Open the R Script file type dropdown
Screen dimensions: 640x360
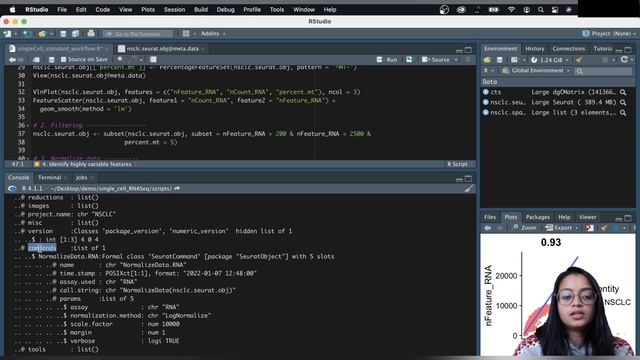click(x=459, y=164)
